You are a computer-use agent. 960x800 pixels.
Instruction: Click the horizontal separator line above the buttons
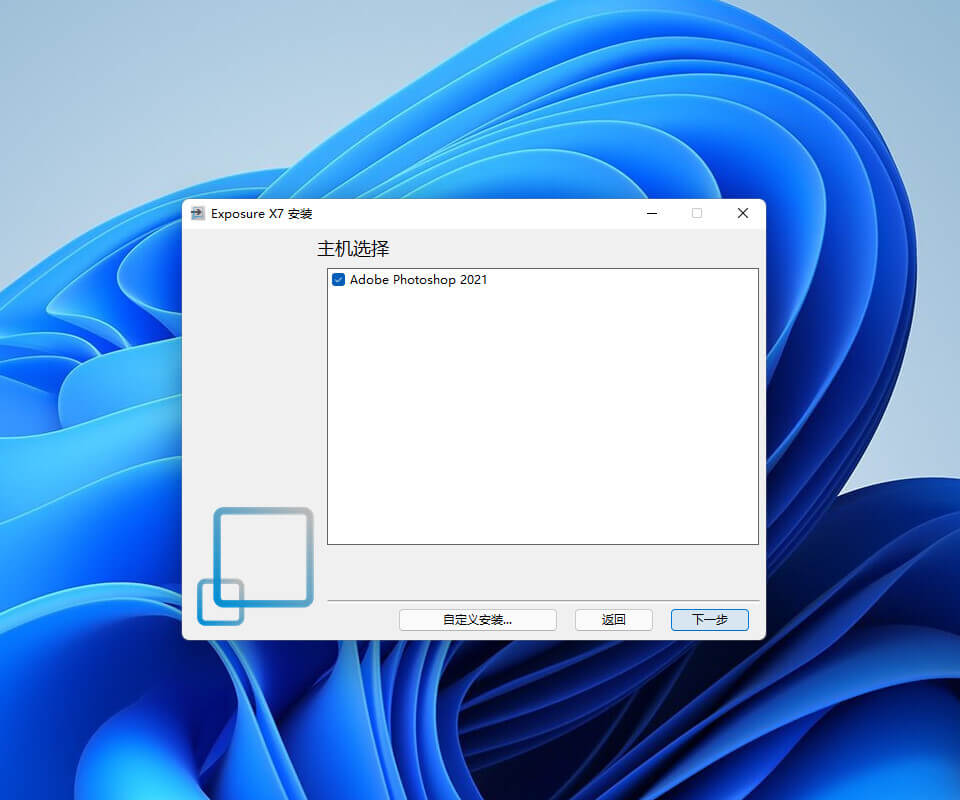542,601
